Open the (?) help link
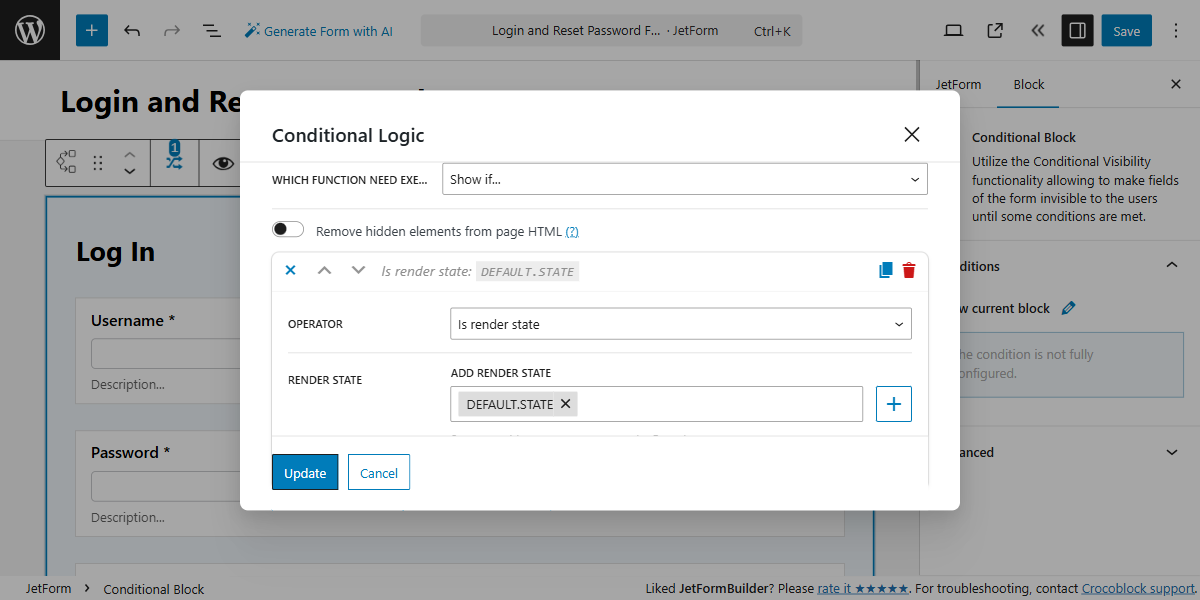This screenshot has height=600, width=1200. (572, 231)
